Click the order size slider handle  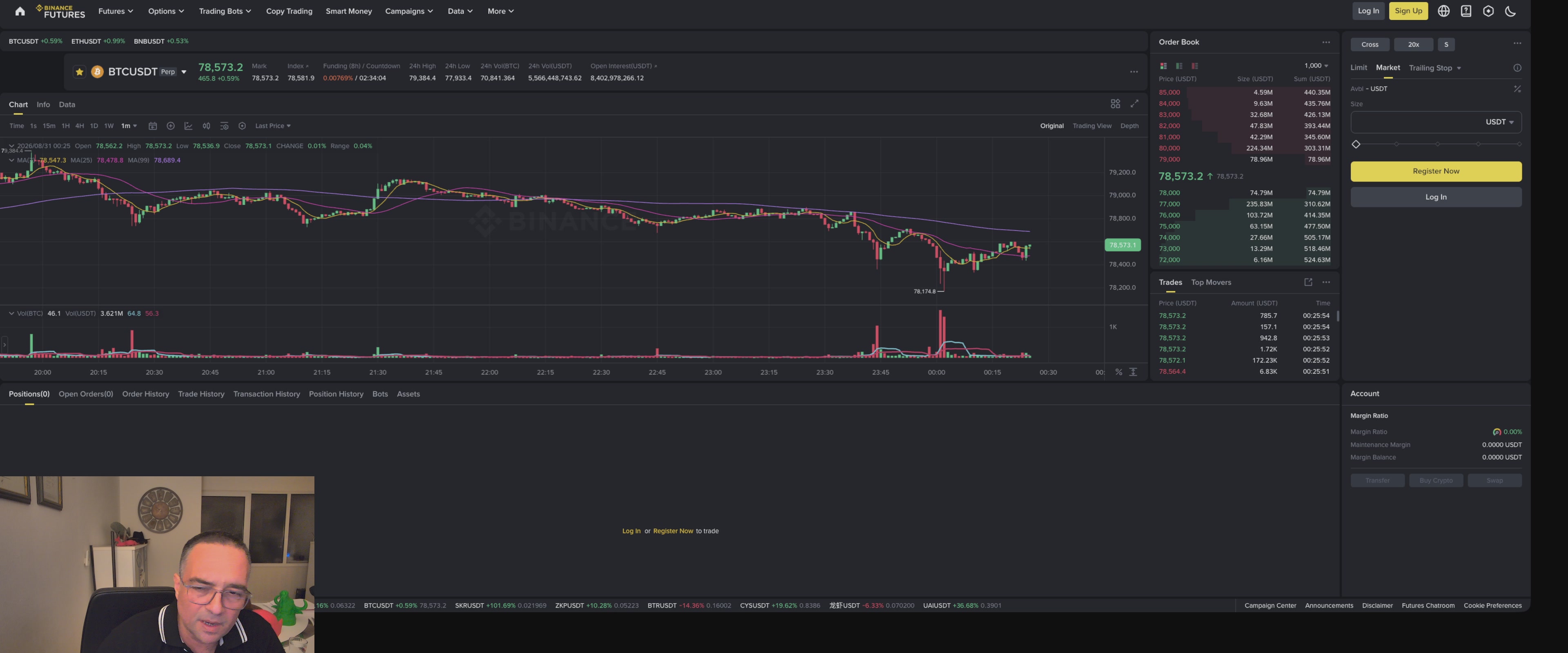[x=1356, y=144]
